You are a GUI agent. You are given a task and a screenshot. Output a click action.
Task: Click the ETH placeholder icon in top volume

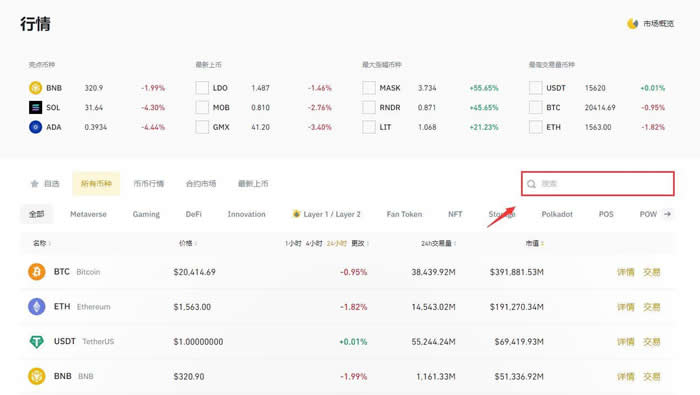(x=535, y=127)
